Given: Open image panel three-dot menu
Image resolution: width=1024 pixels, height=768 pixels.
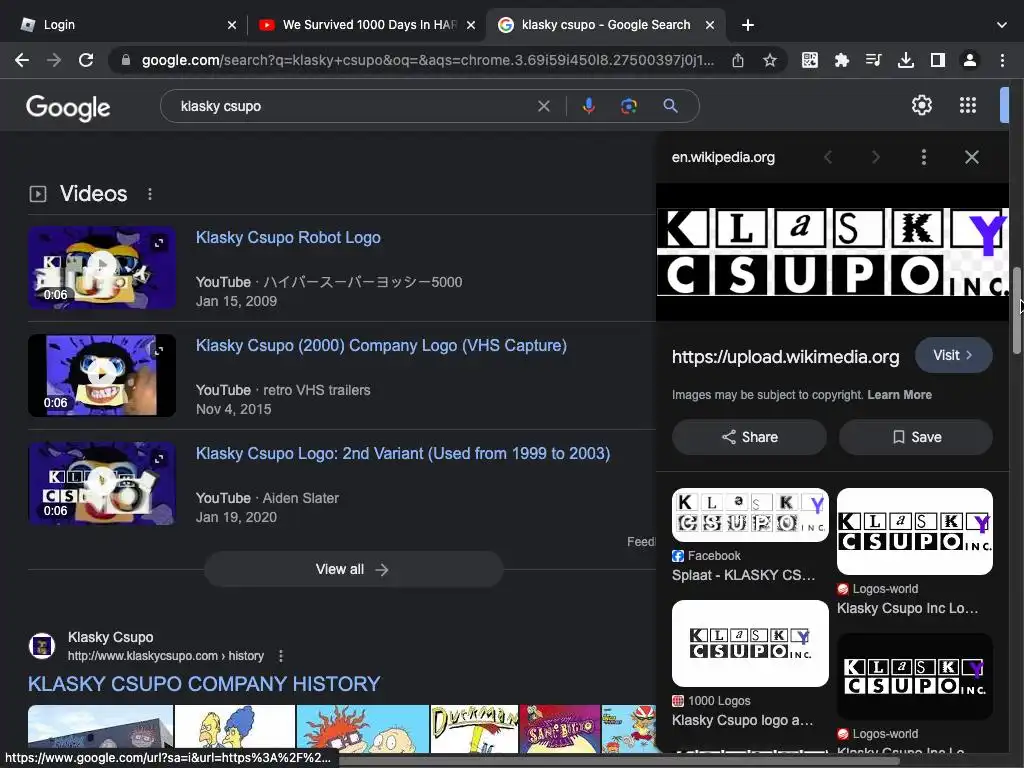Looking at the screenshot, I should coord(923,157).
